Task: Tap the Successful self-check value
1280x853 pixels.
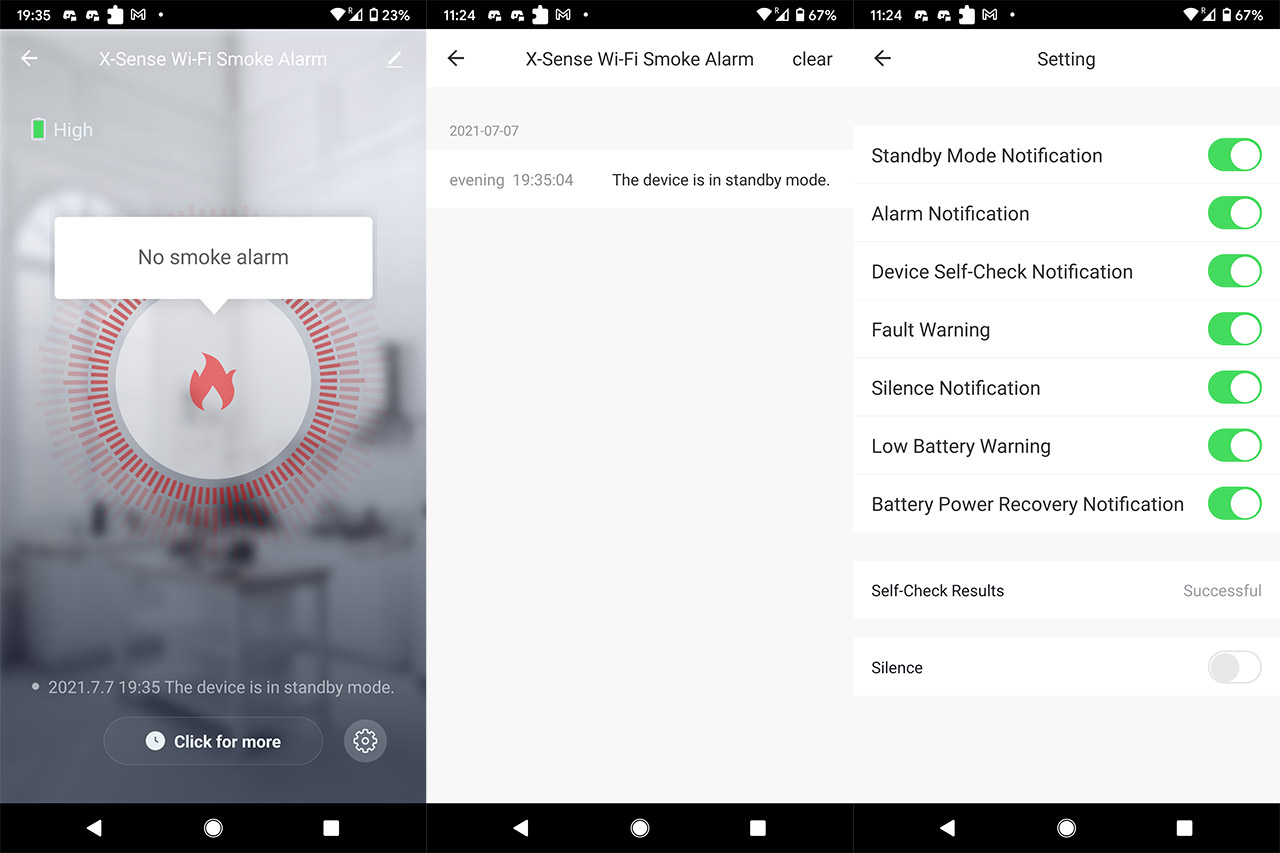Action: pyautogui.click(x=1222, y=591)
